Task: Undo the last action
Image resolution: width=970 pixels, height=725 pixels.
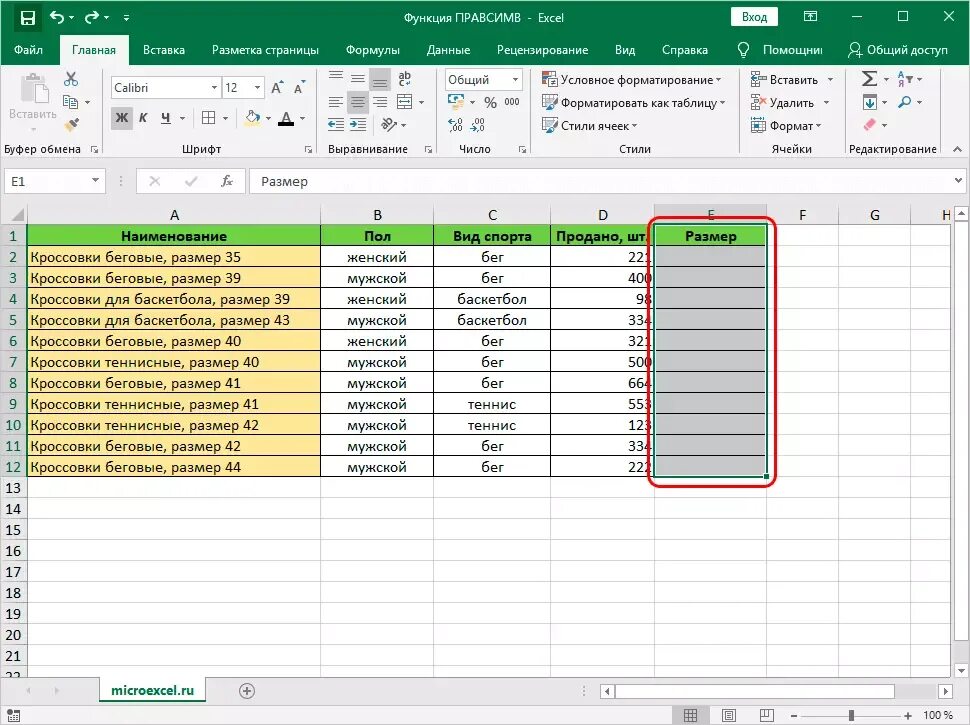Action: click(57, 17)
